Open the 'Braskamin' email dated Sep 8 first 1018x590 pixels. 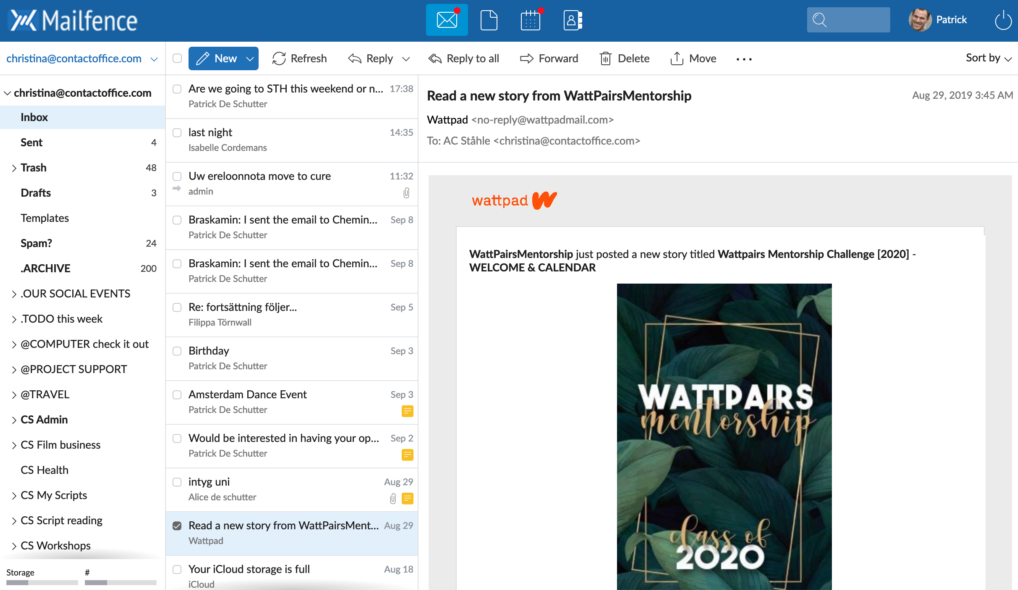[292, 227]
